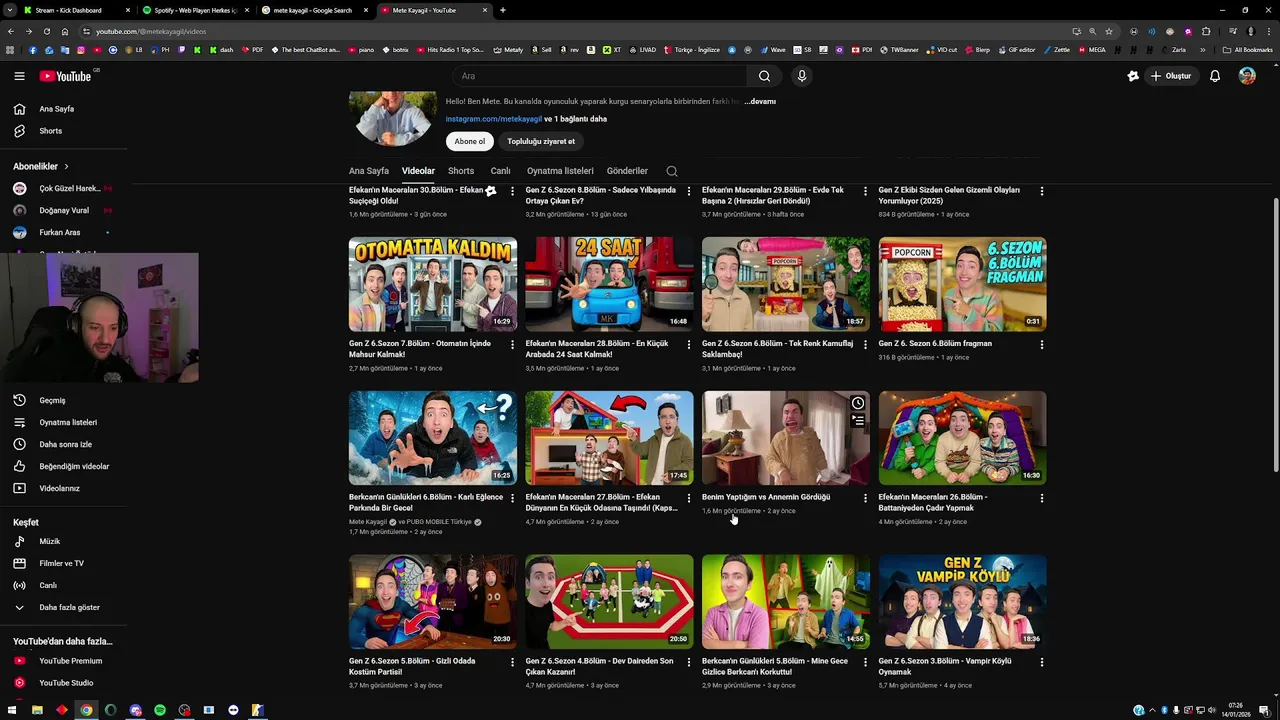Viewport: 1280px width, 720px height.
Task: Click the search magnifier button
Action: [x=764, y=76]
